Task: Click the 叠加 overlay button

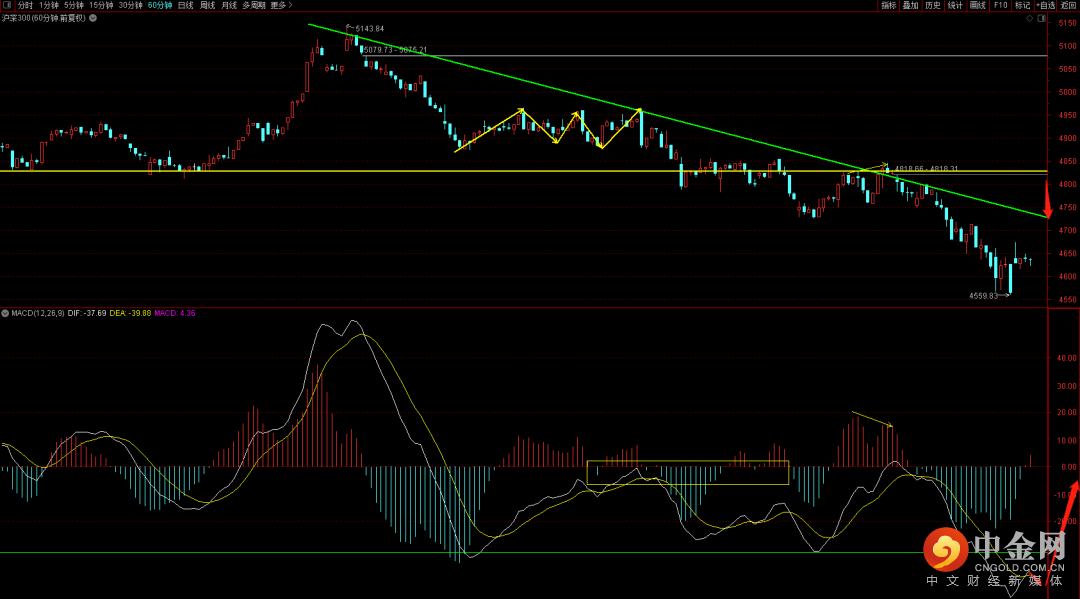Action: [910, 5]
